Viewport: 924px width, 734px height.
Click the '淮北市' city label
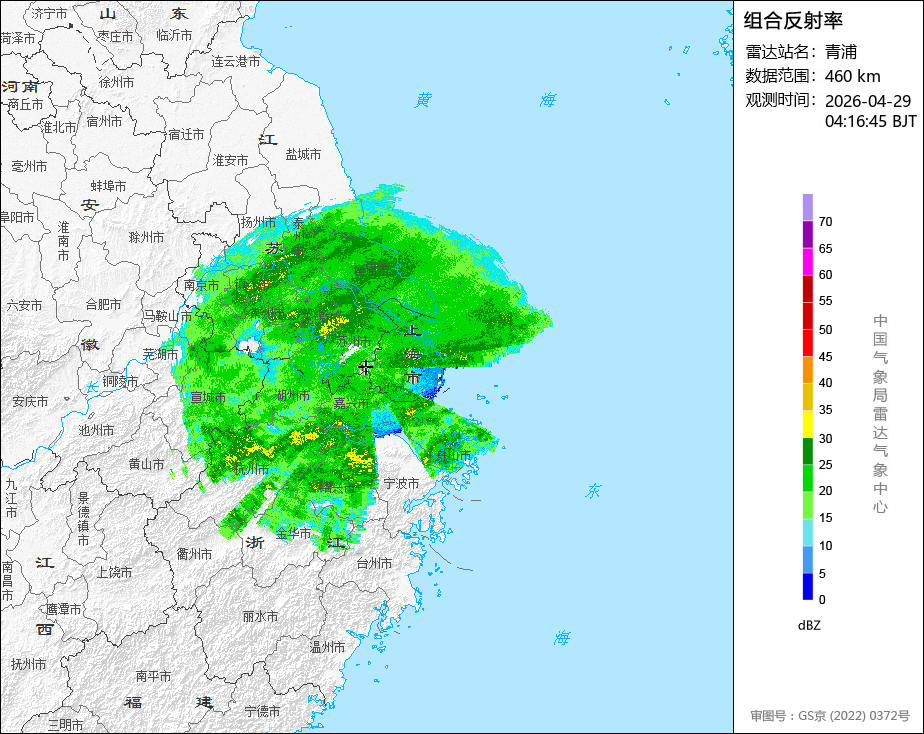tap(58, 127)
